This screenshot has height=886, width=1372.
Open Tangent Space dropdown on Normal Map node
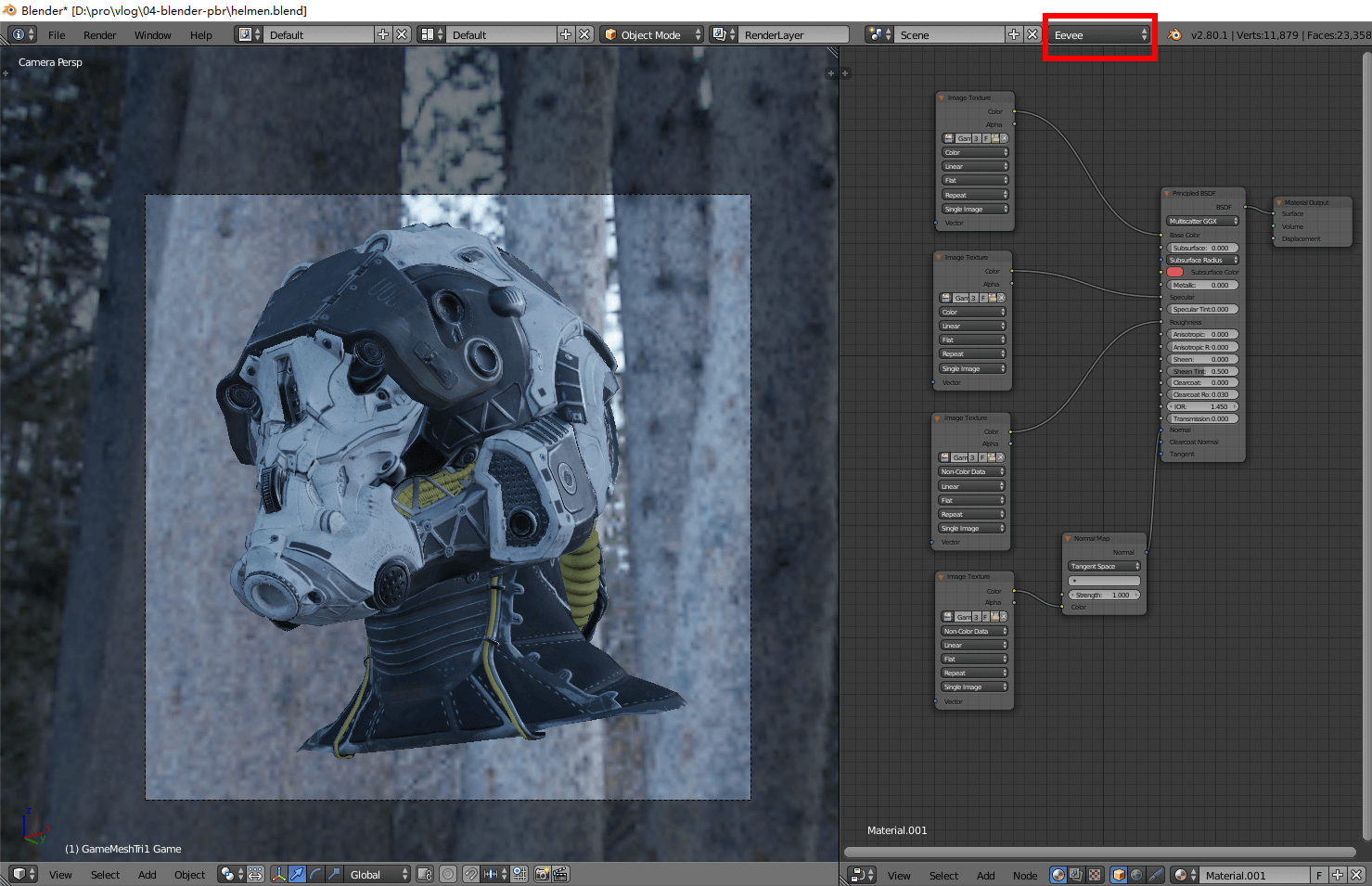coord(1104,566)
